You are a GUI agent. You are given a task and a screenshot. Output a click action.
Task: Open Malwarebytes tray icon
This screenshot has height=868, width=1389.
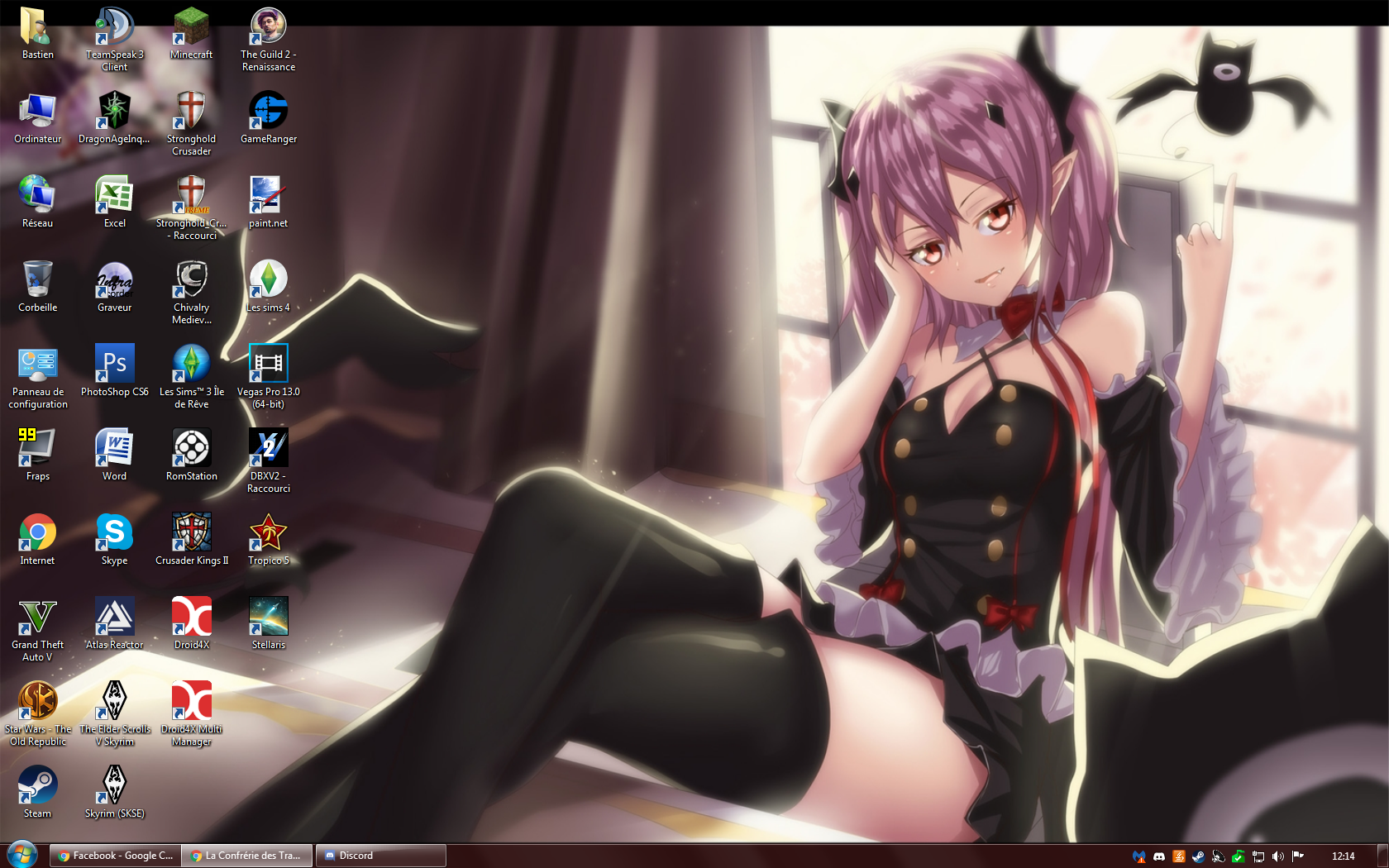point(1139,856)
